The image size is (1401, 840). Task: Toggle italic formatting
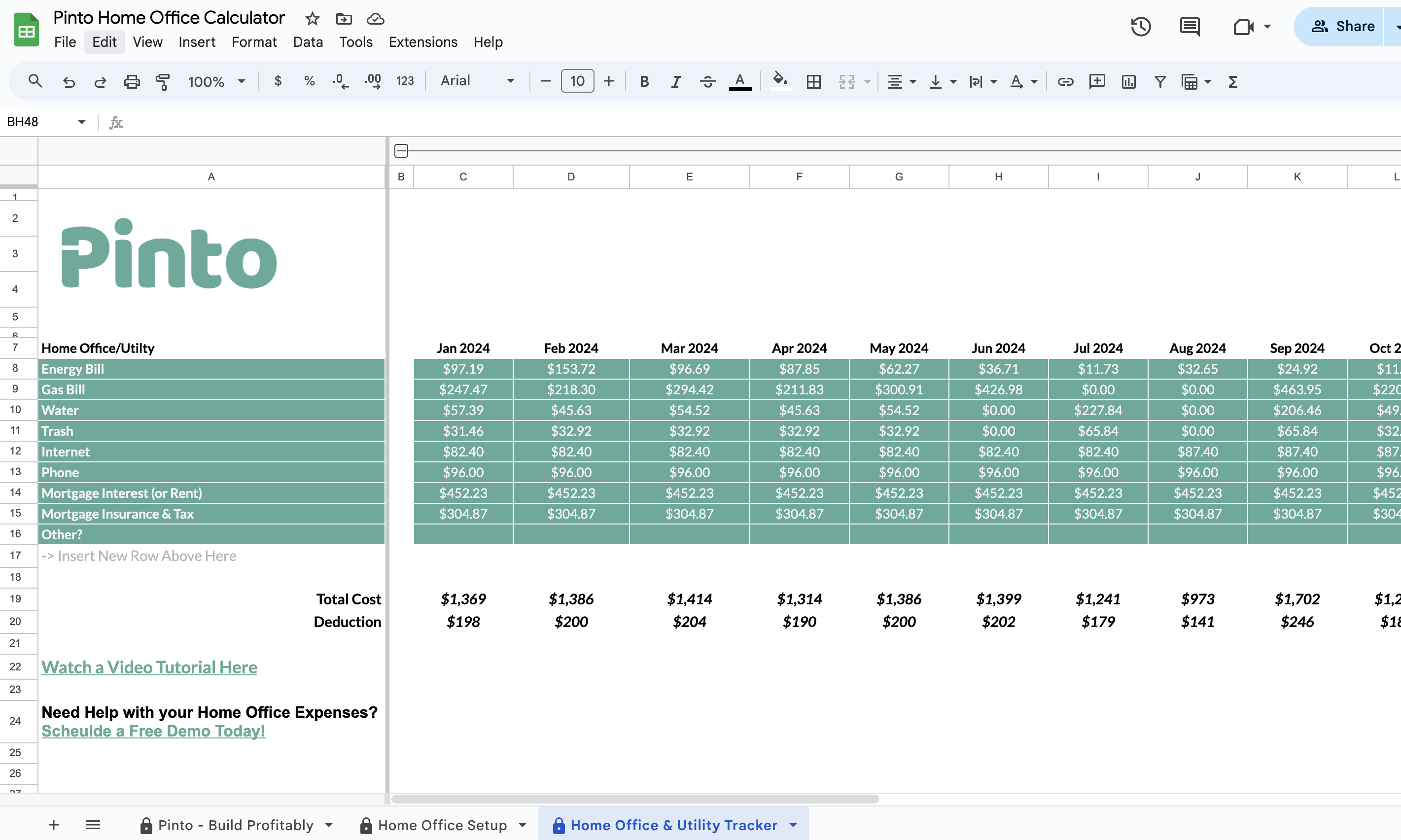pyautogui.click(x=675, y=81)
